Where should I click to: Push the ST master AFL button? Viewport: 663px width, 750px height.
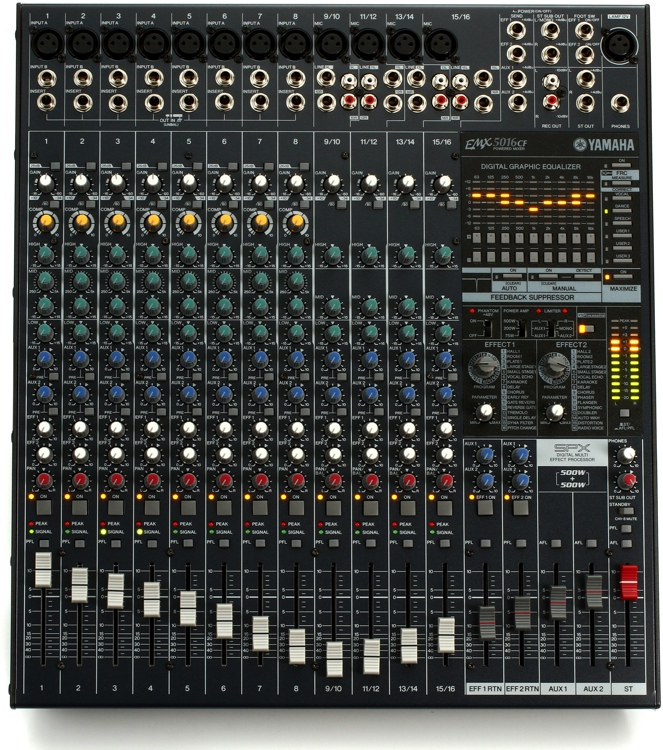point(626,543)
